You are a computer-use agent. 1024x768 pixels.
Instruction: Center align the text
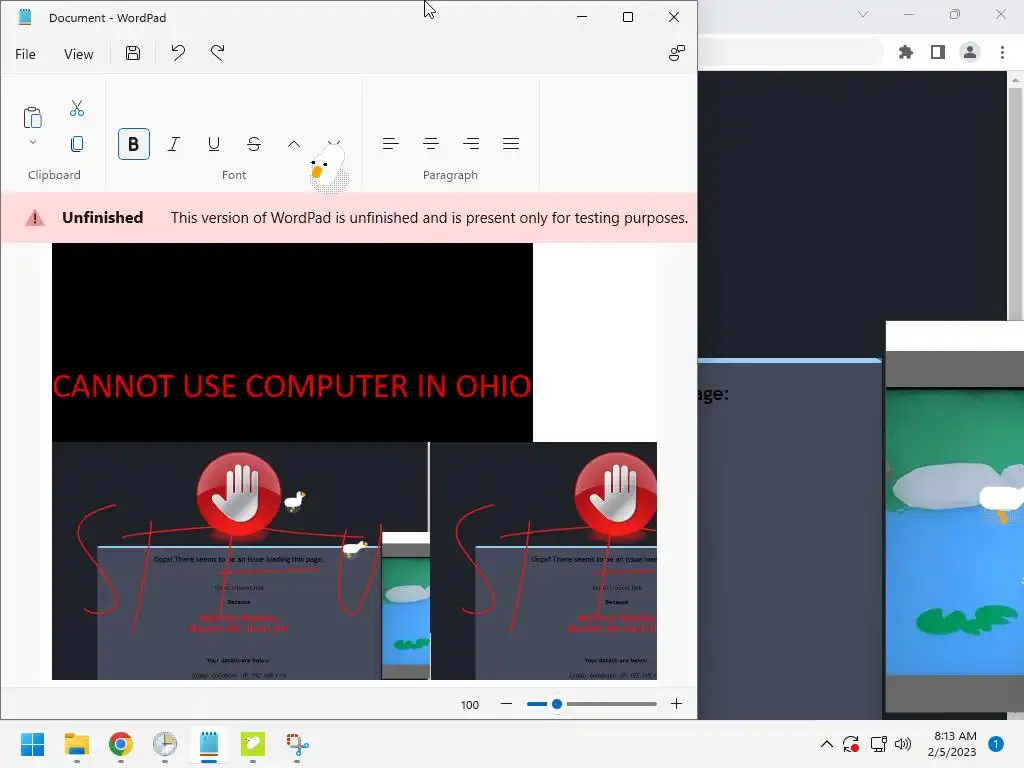(431, 144)
